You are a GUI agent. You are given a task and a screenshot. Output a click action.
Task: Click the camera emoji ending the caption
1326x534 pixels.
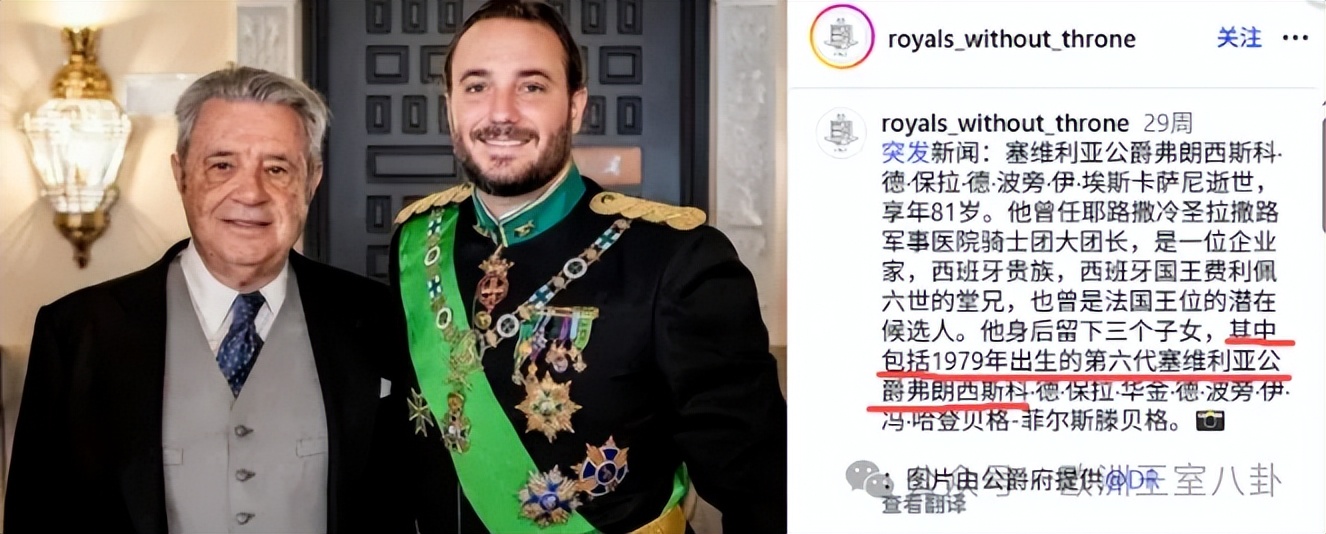(x=1210, y=421)
